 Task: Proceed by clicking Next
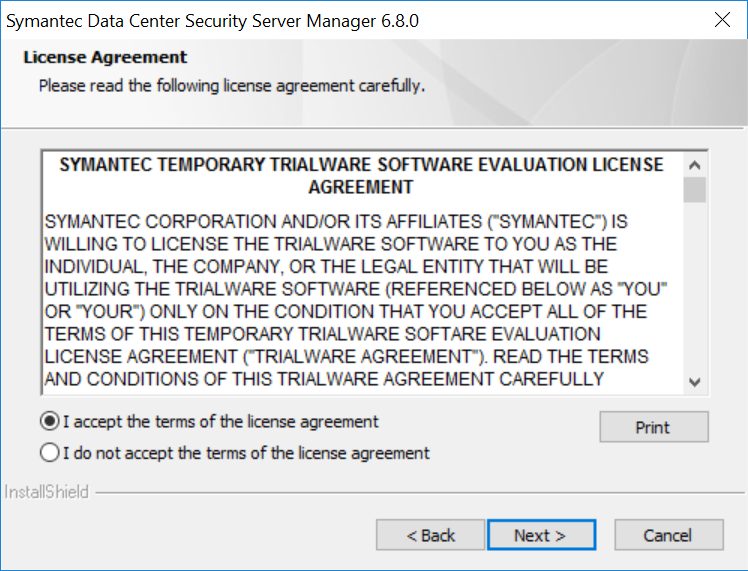pyautogui.click(x=540, y=535)
